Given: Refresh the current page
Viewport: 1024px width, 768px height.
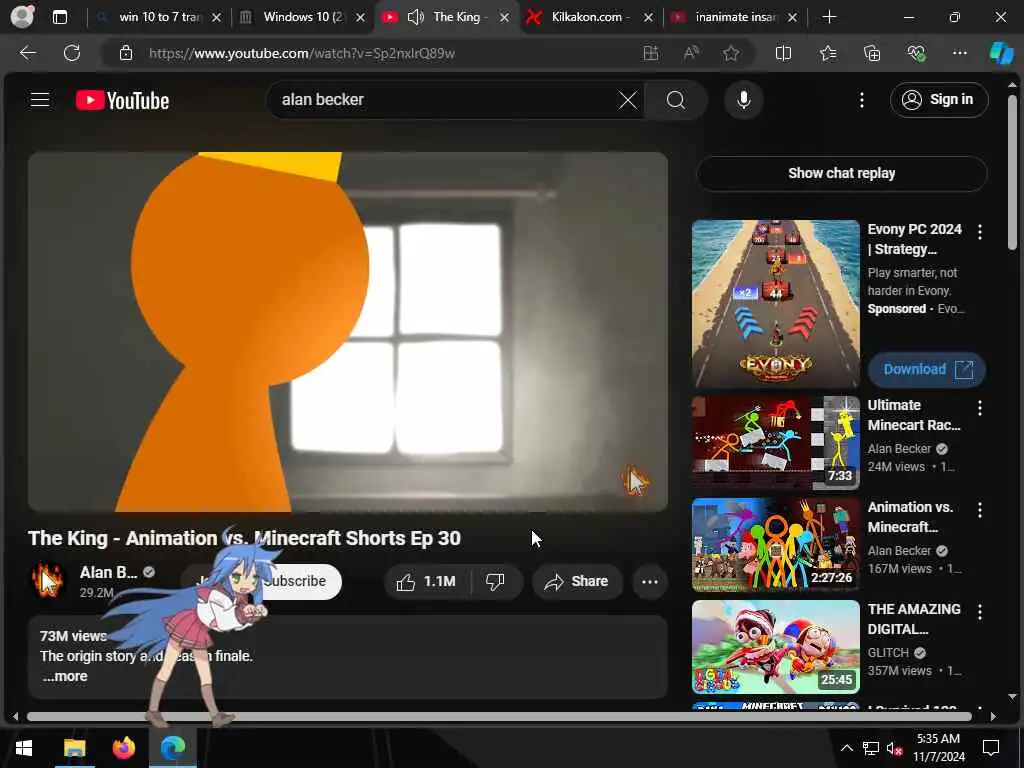Looking at the screenshot, I should pos(72,53).
